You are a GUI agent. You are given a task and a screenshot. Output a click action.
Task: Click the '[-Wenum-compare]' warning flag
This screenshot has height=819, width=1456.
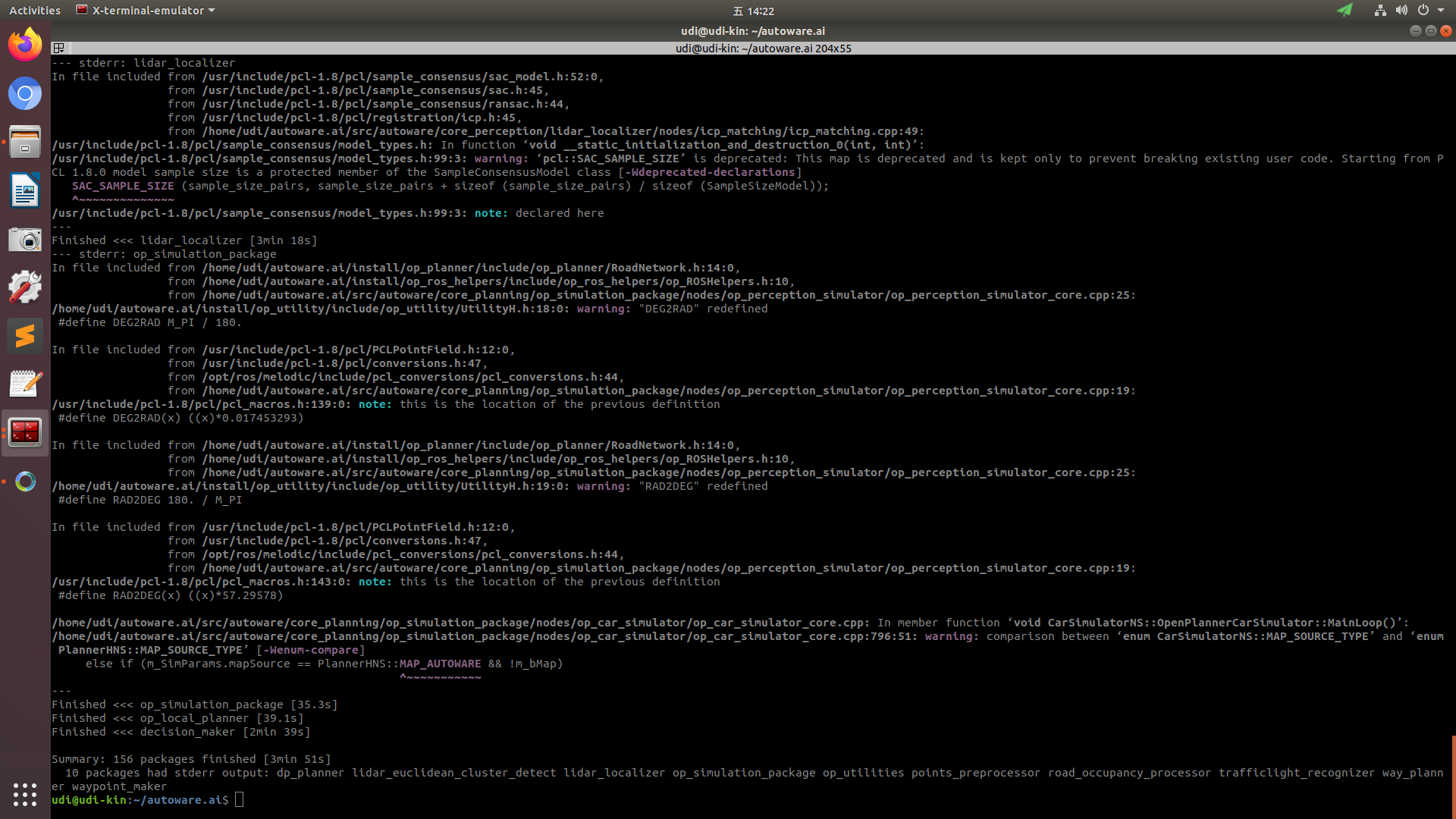coord(310,650)
